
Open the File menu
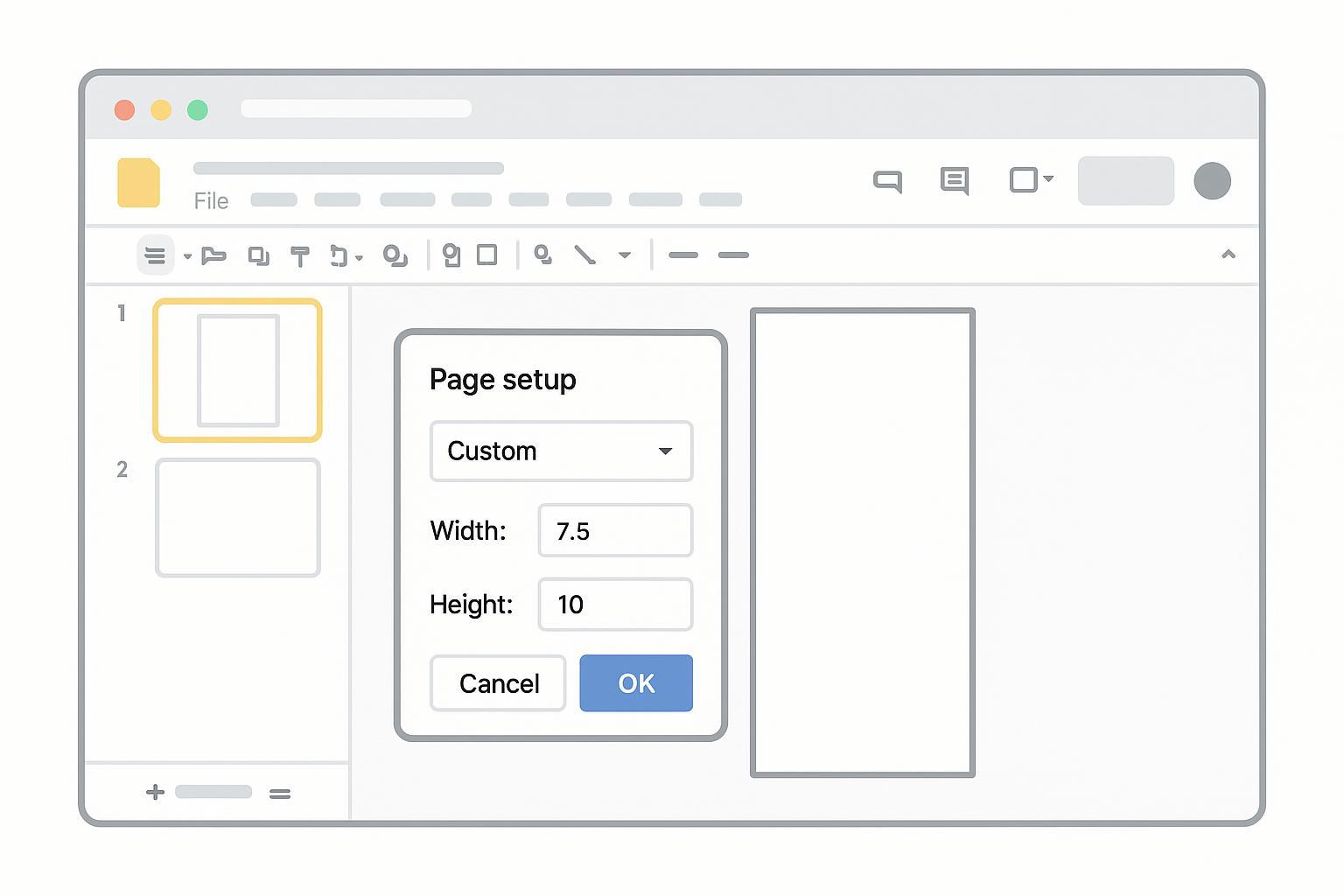tap(211, 201)
